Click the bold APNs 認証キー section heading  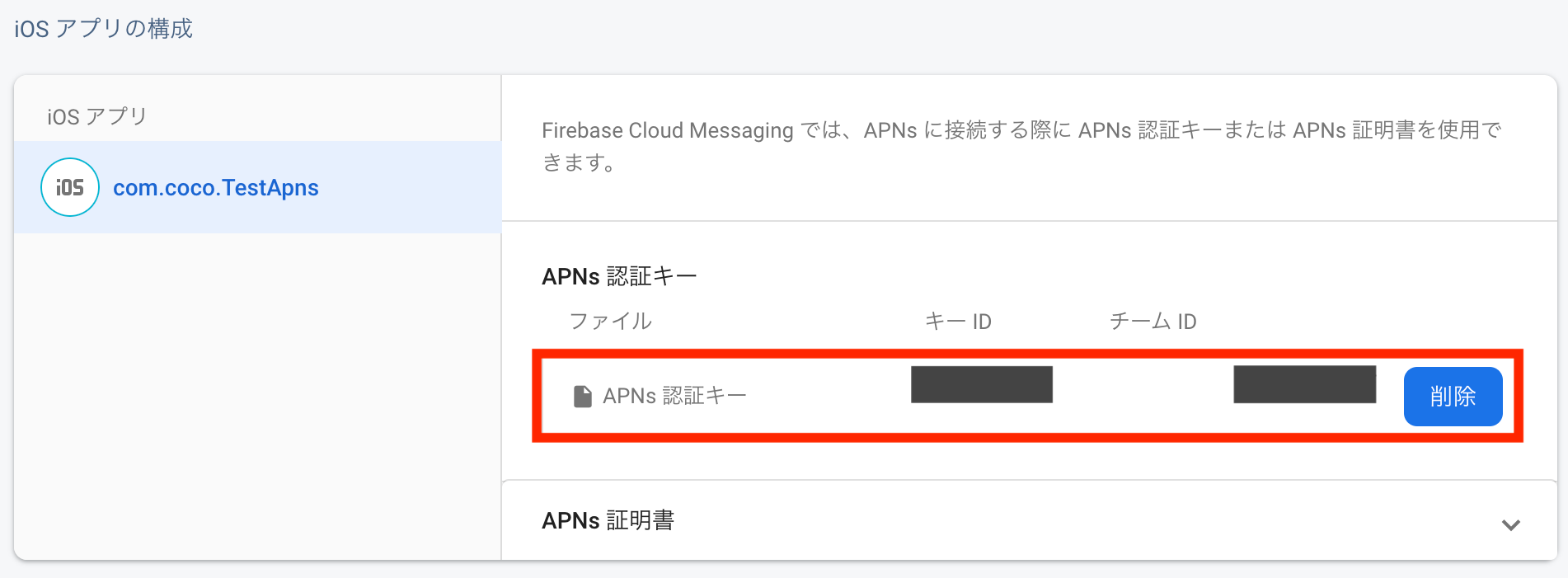619,276
